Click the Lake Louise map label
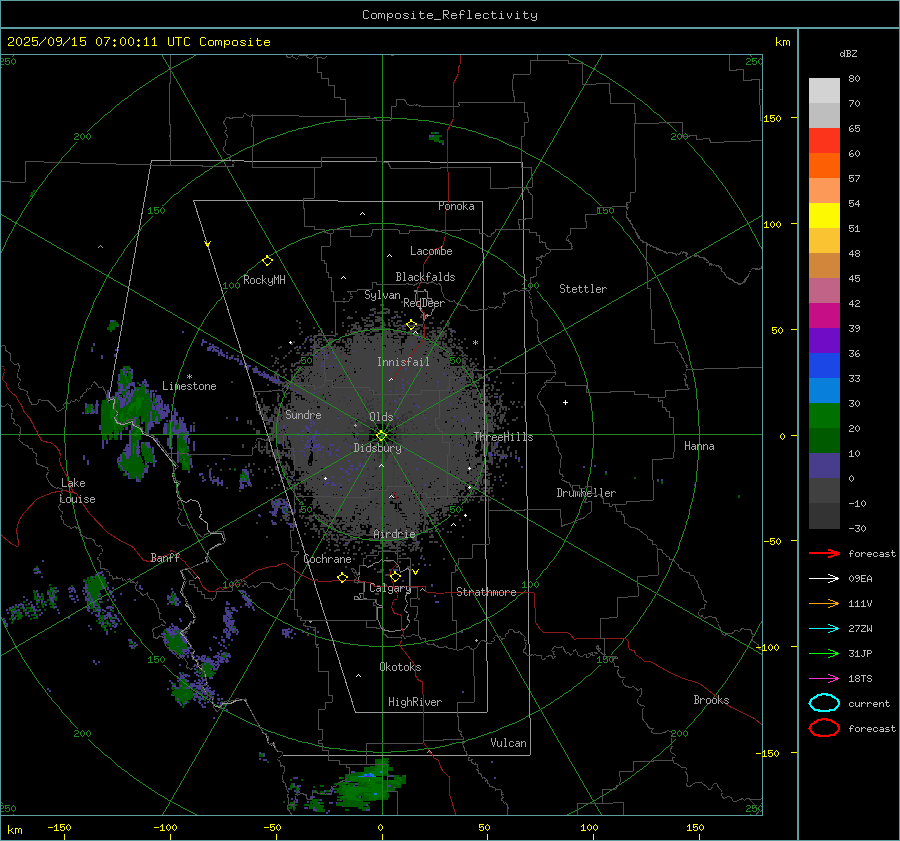 77,491
